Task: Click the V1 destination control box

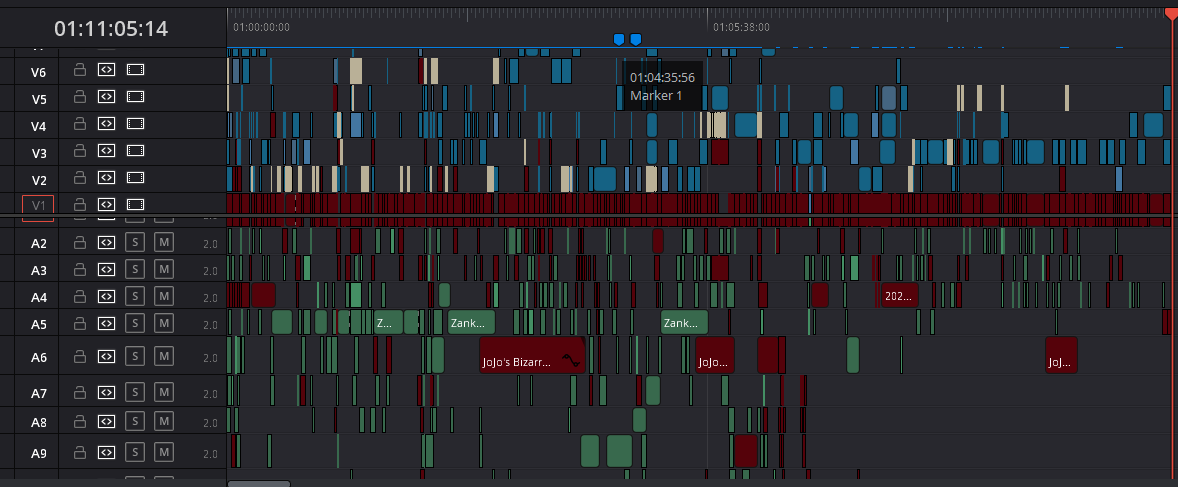Action: [38, 207]
